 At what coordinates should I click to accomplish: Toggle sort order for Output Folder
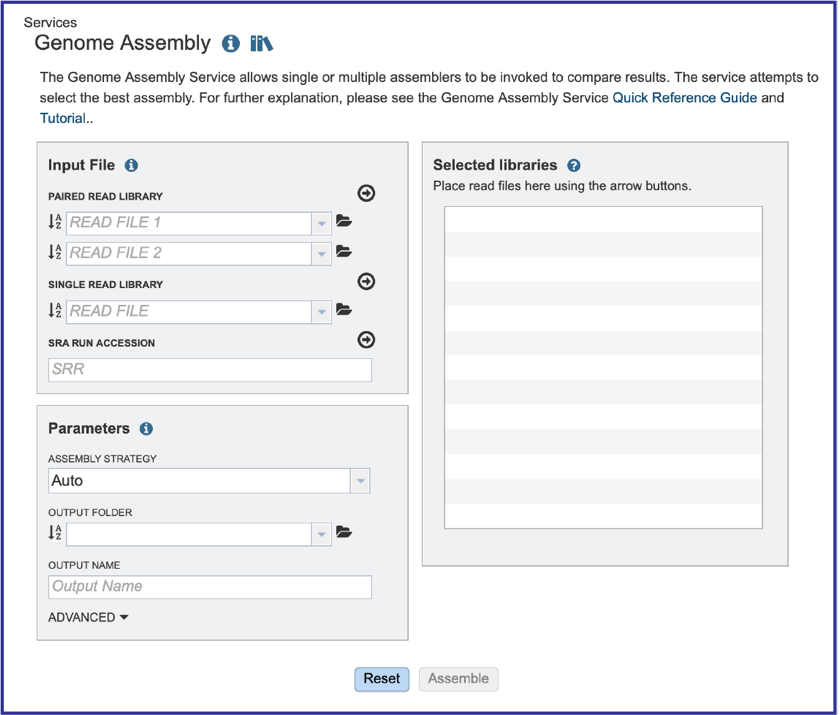coord(55,532)
